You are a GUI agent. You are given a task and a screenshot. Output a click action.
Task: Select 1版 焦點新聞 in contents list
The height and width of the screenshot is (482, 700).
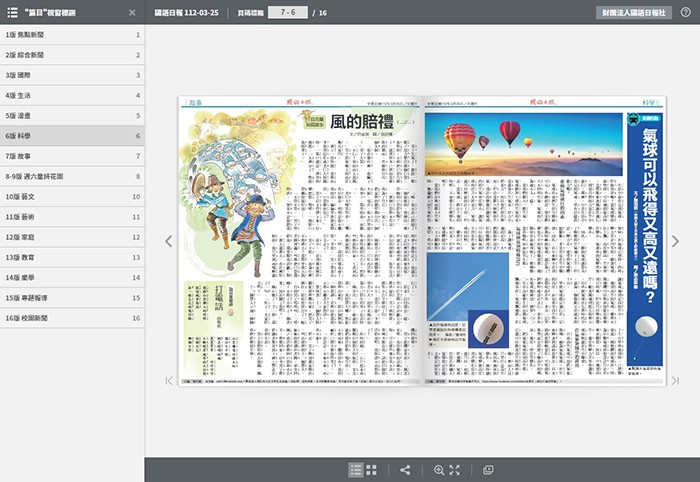click(72, 34)
